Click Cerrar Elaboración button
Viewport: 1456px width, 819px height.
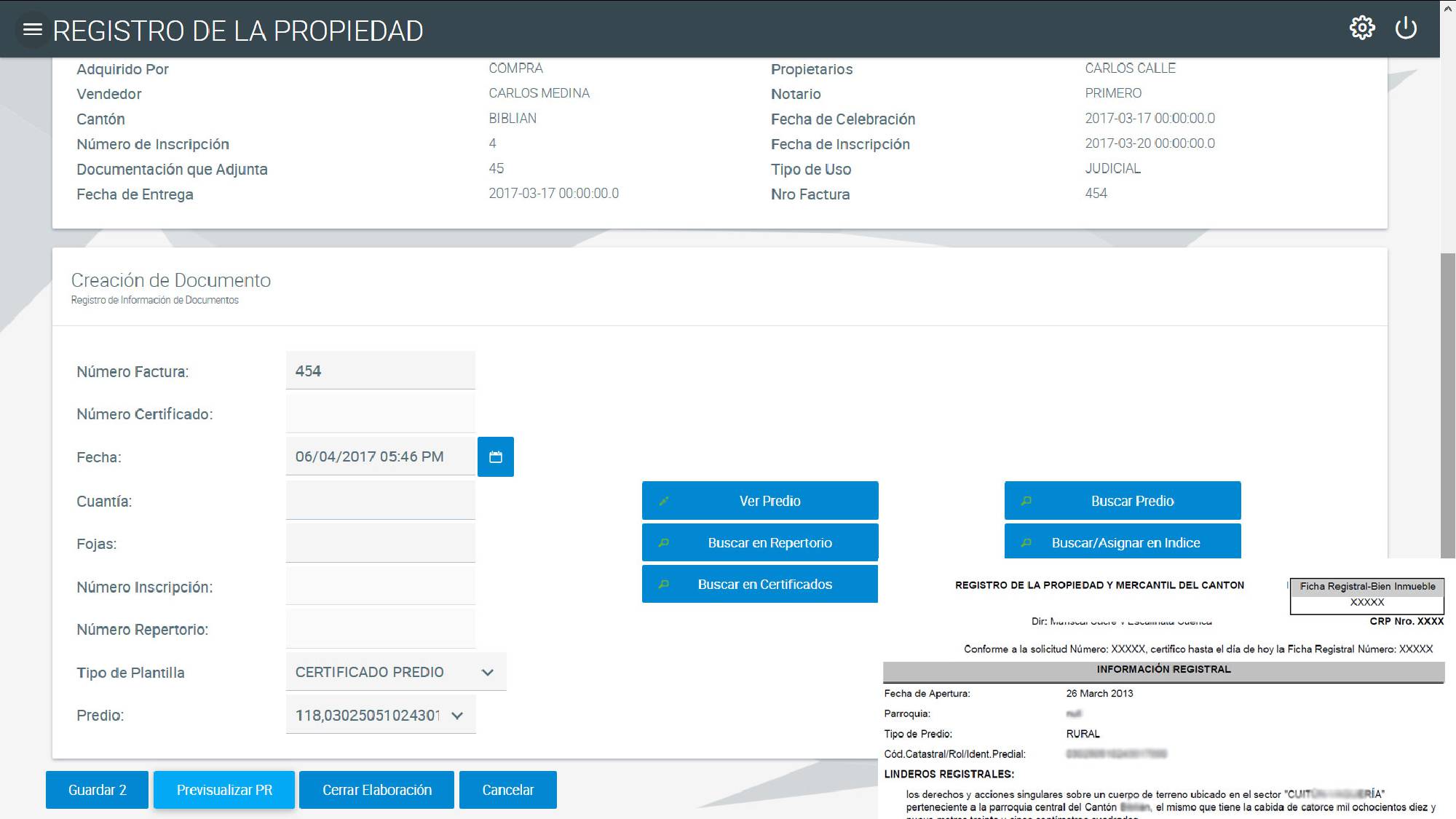click(376, 790)
